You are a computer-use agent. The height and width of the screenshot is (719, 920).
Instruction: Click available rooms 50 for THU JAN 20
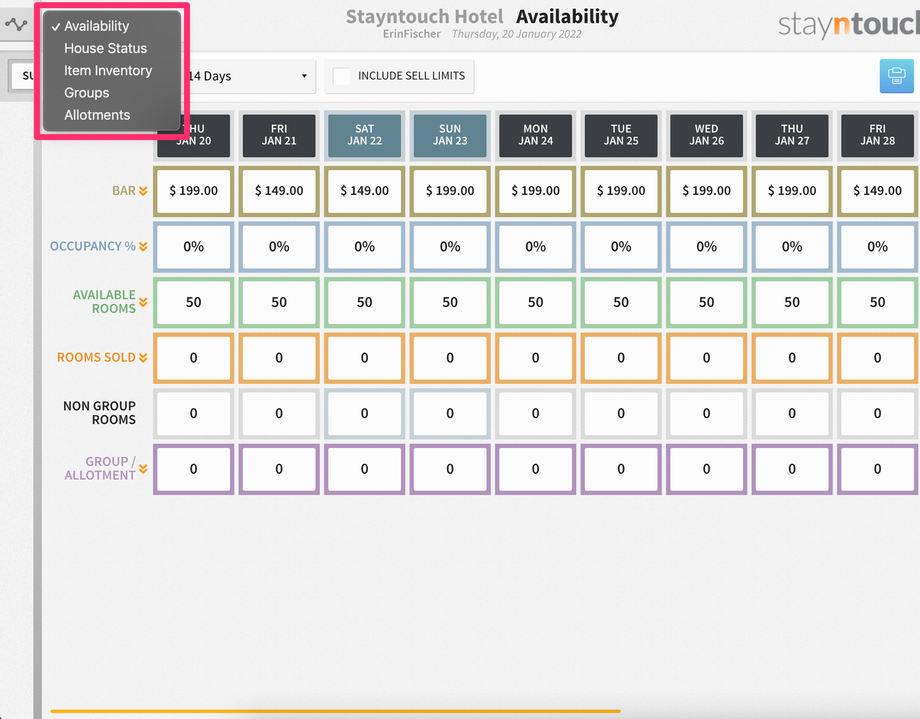[194, 302]
